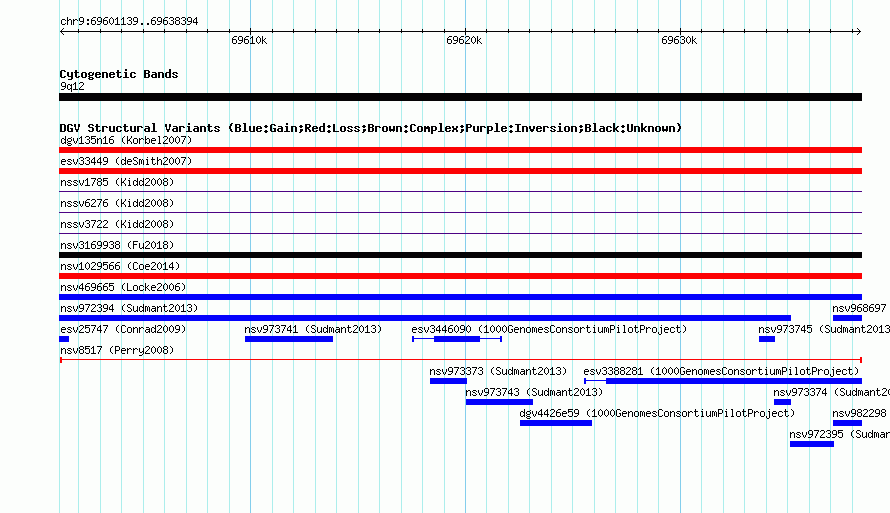Click the blue gain bar under nsv469665

click(460, 297)
